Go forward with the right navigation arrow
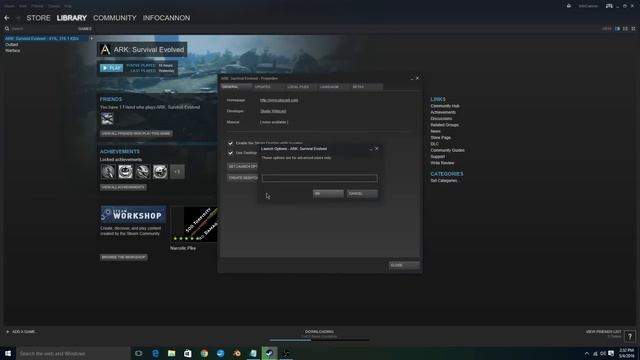640x360 pixels. coord(18,18)
